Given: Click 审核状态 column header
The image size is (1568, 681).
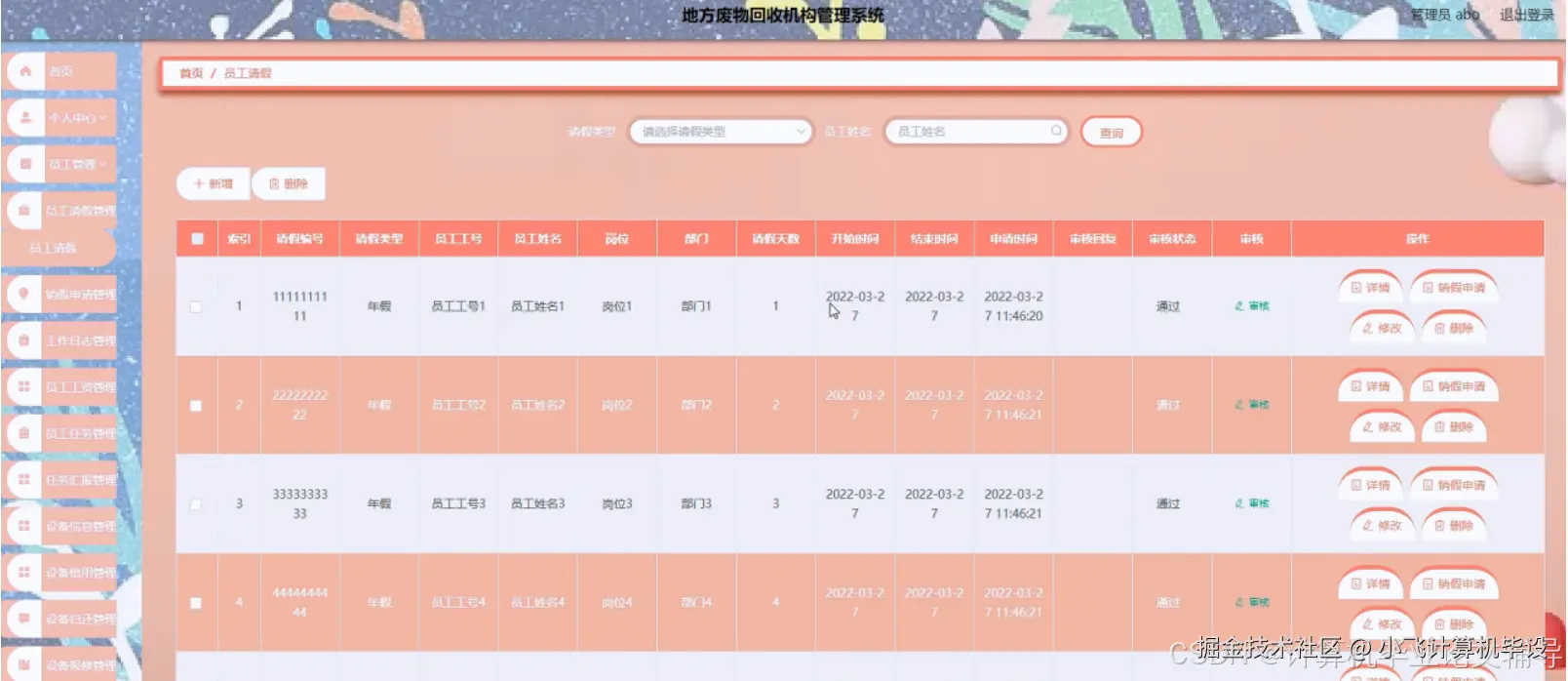Looking at the screenshot, I should coord(1172,238).
